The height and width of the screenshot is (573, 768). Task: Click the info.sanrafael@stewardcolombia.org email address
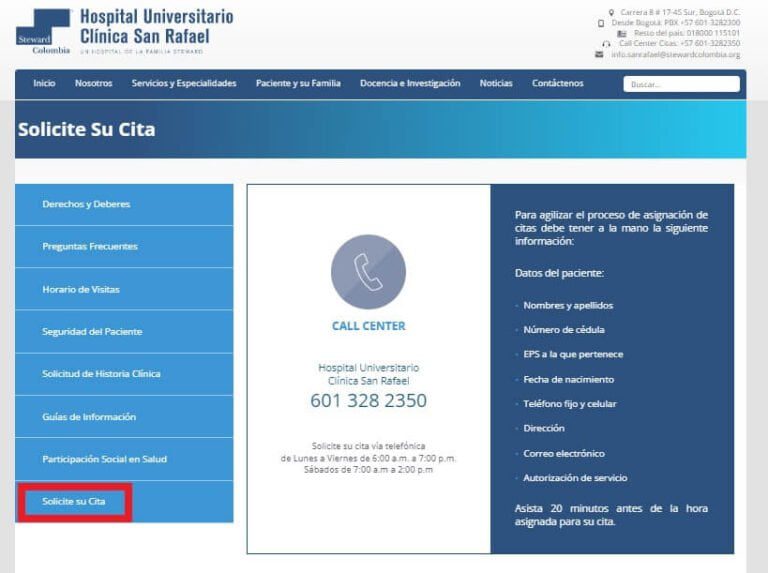675,54
